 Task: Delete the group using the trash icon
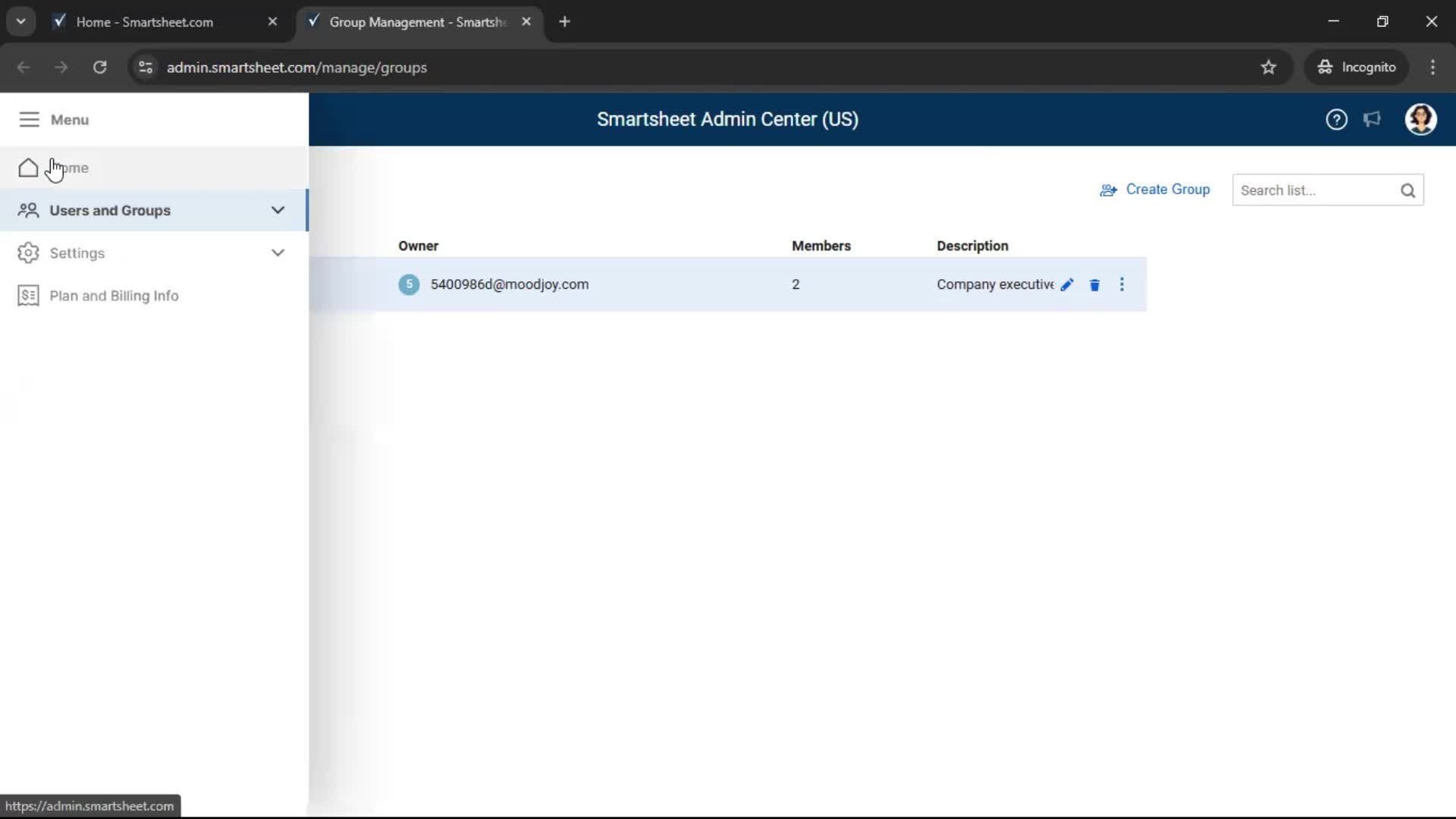(1094, 284)
